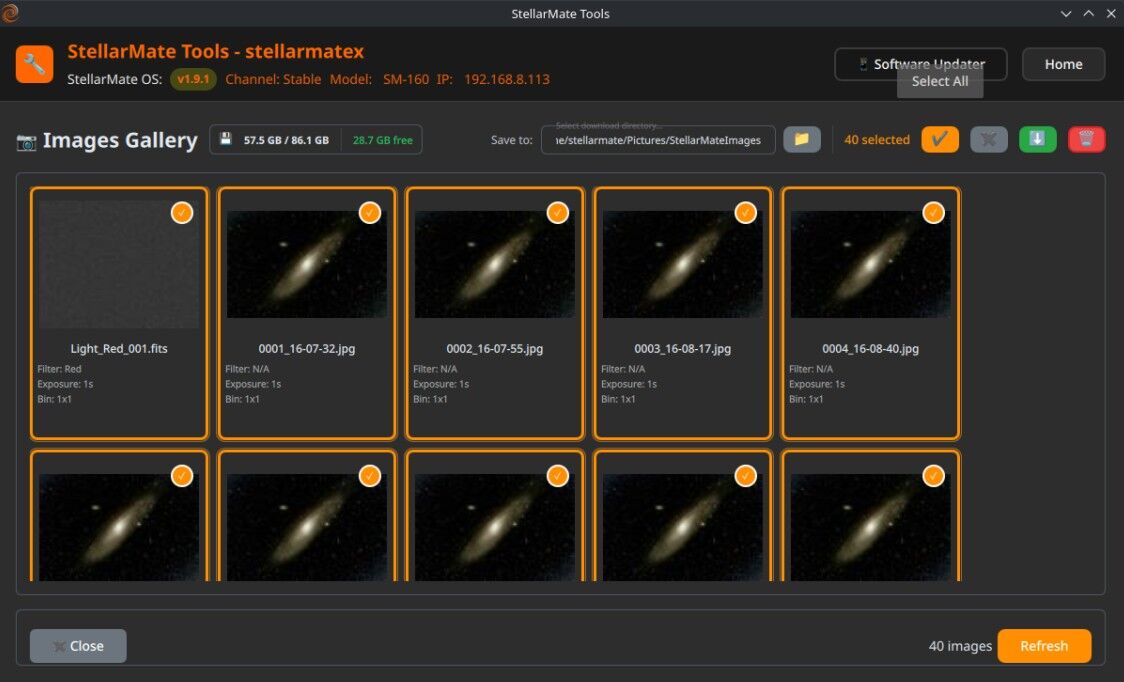Click the file name 0004_16-08-40.jpg
The height and width of the screenshot is (682, 1124).
(870, 349)
